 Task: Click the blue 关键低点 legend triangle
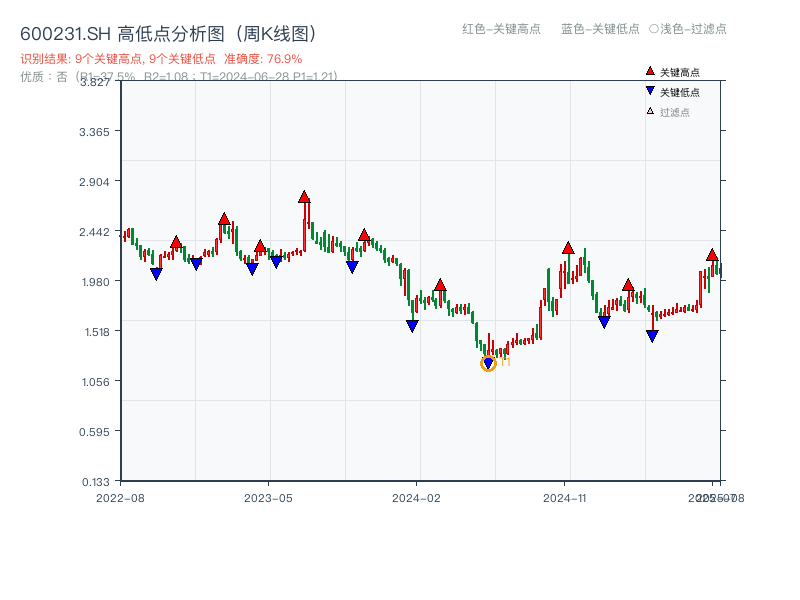point(650,91)
